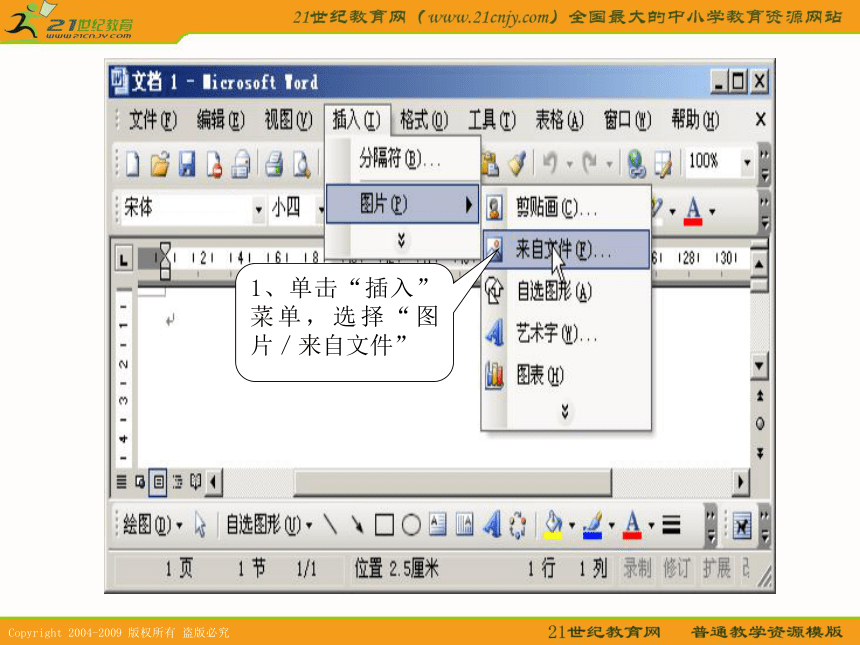Click the Permission document icon

point(214,163)
